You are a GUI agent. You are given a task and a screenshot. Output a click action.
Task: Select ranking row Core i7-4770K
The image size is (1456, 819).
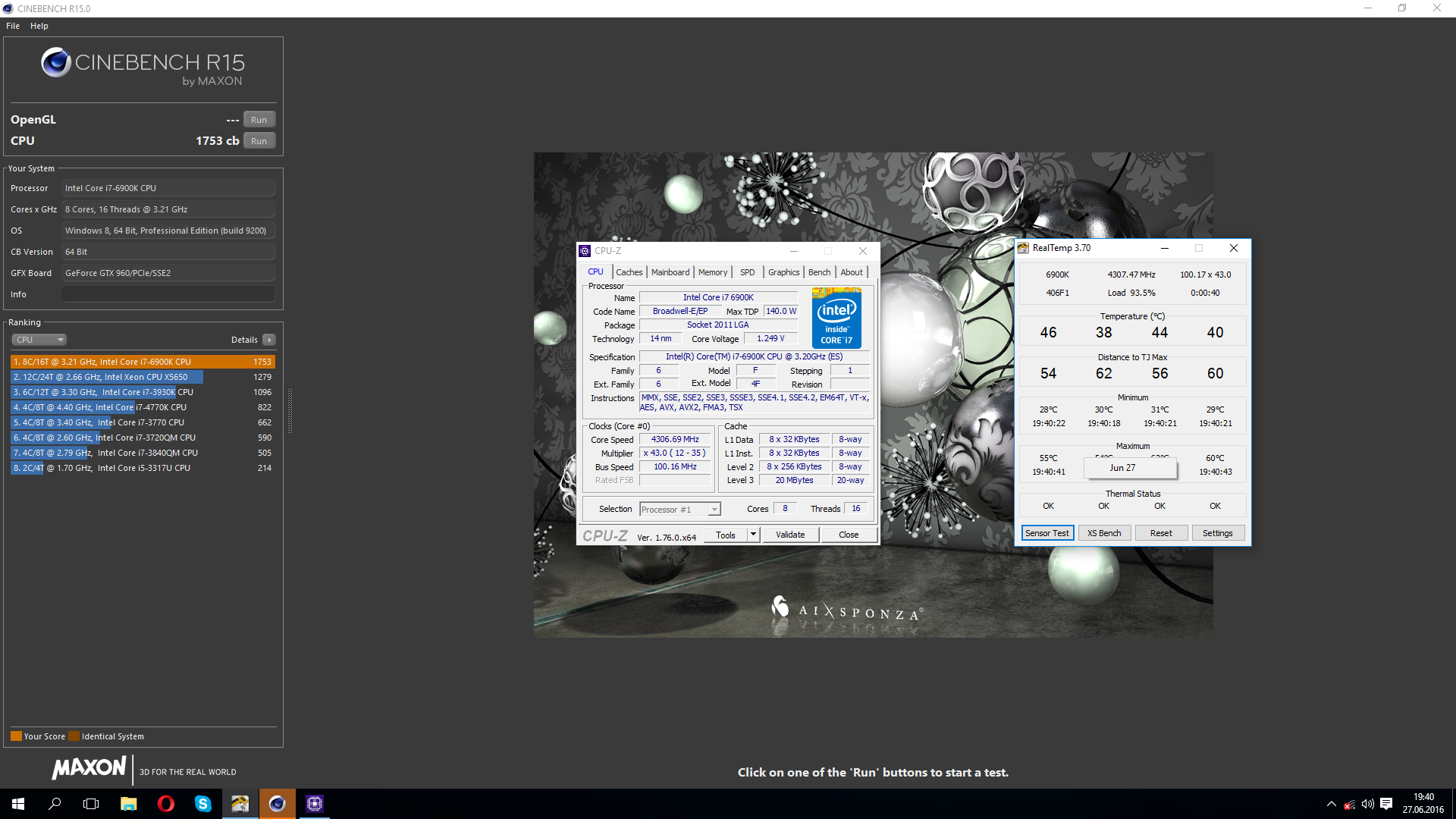pyautogui.click(x=143, y=407)
